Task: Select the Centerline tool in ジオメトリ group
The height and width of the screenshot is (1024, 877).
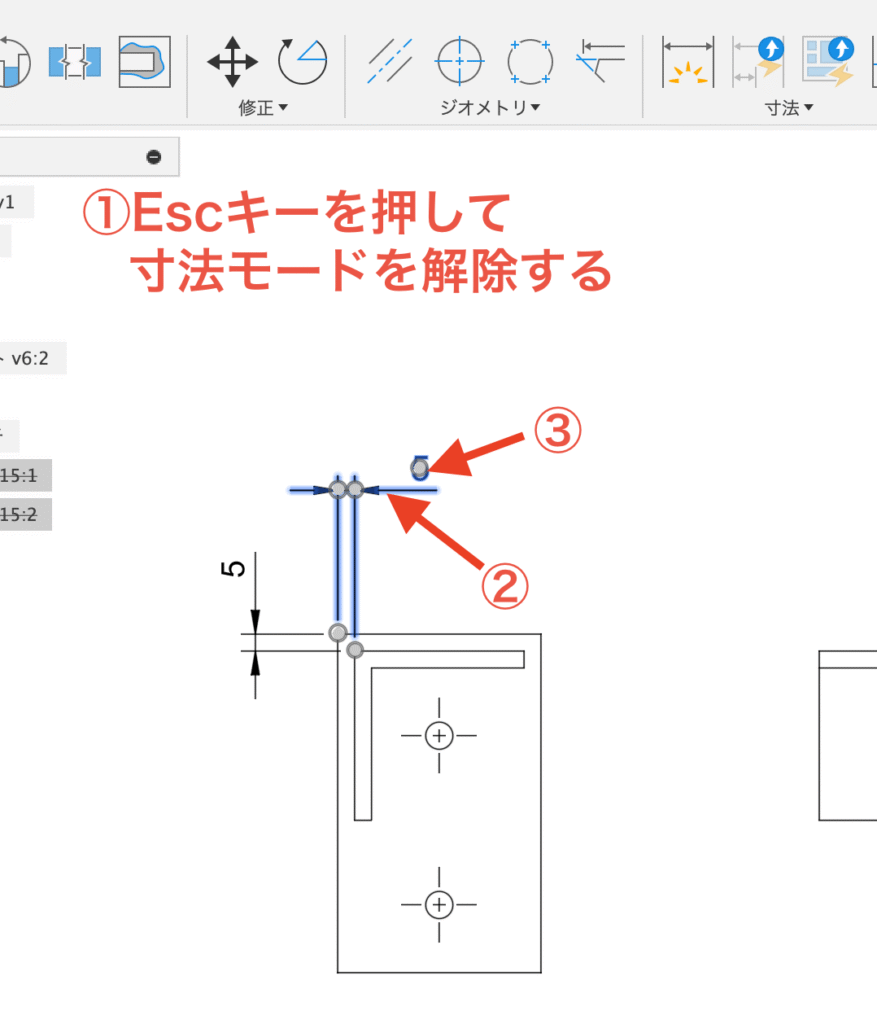Action: click(389, 61)
